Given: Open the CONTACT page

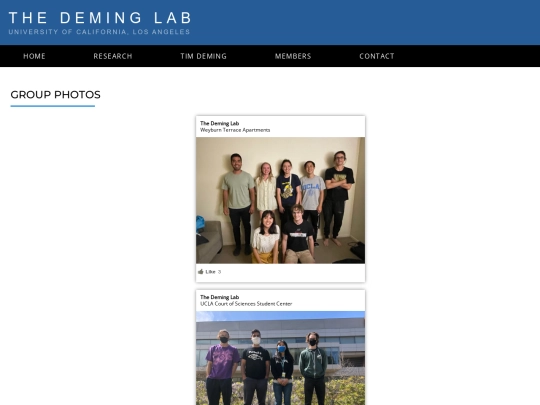Looking at the screenshot, I should [x=377, y=56].
